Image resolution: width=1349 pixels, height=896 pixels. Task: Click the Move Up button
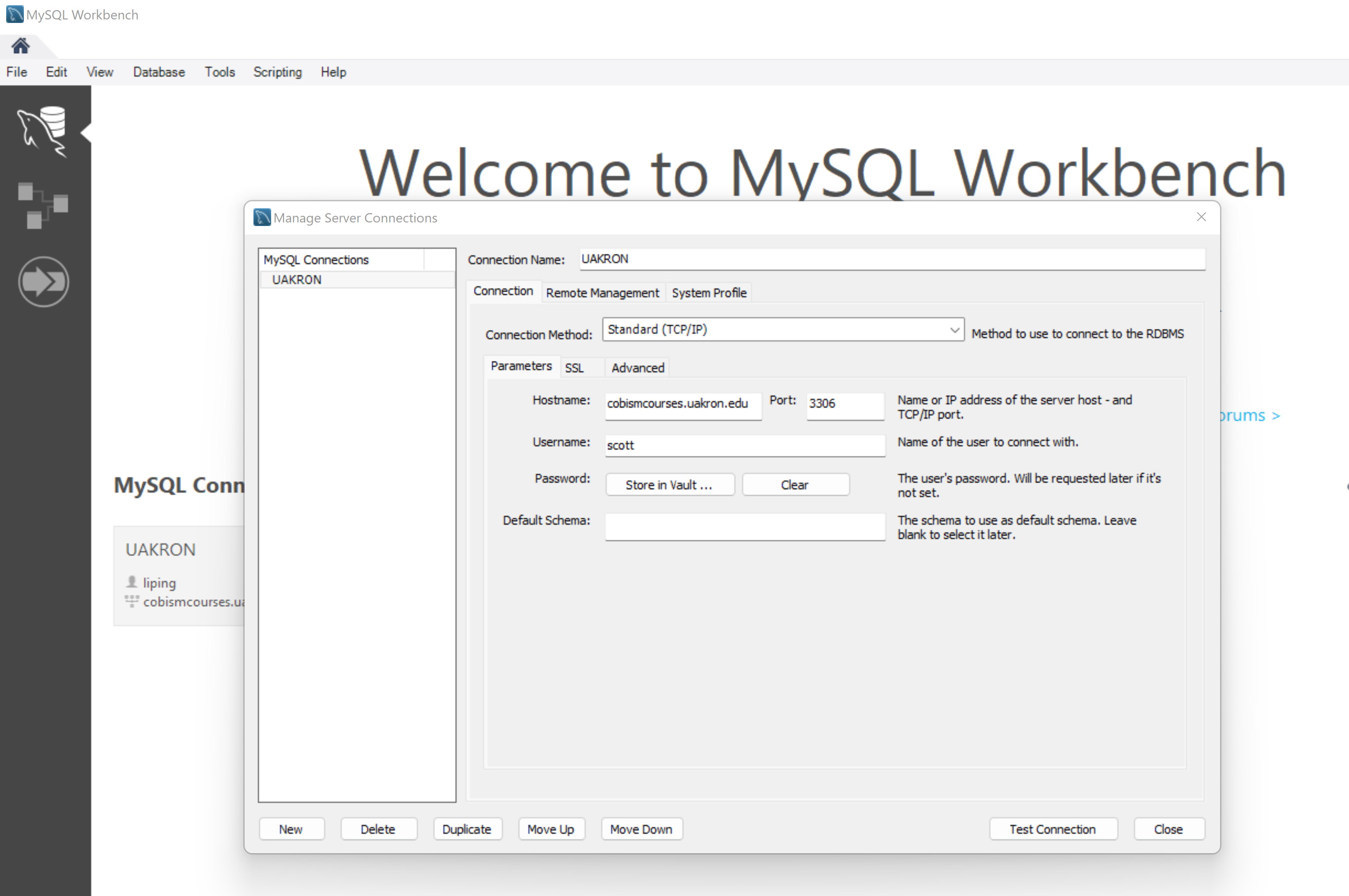(551, 830)
